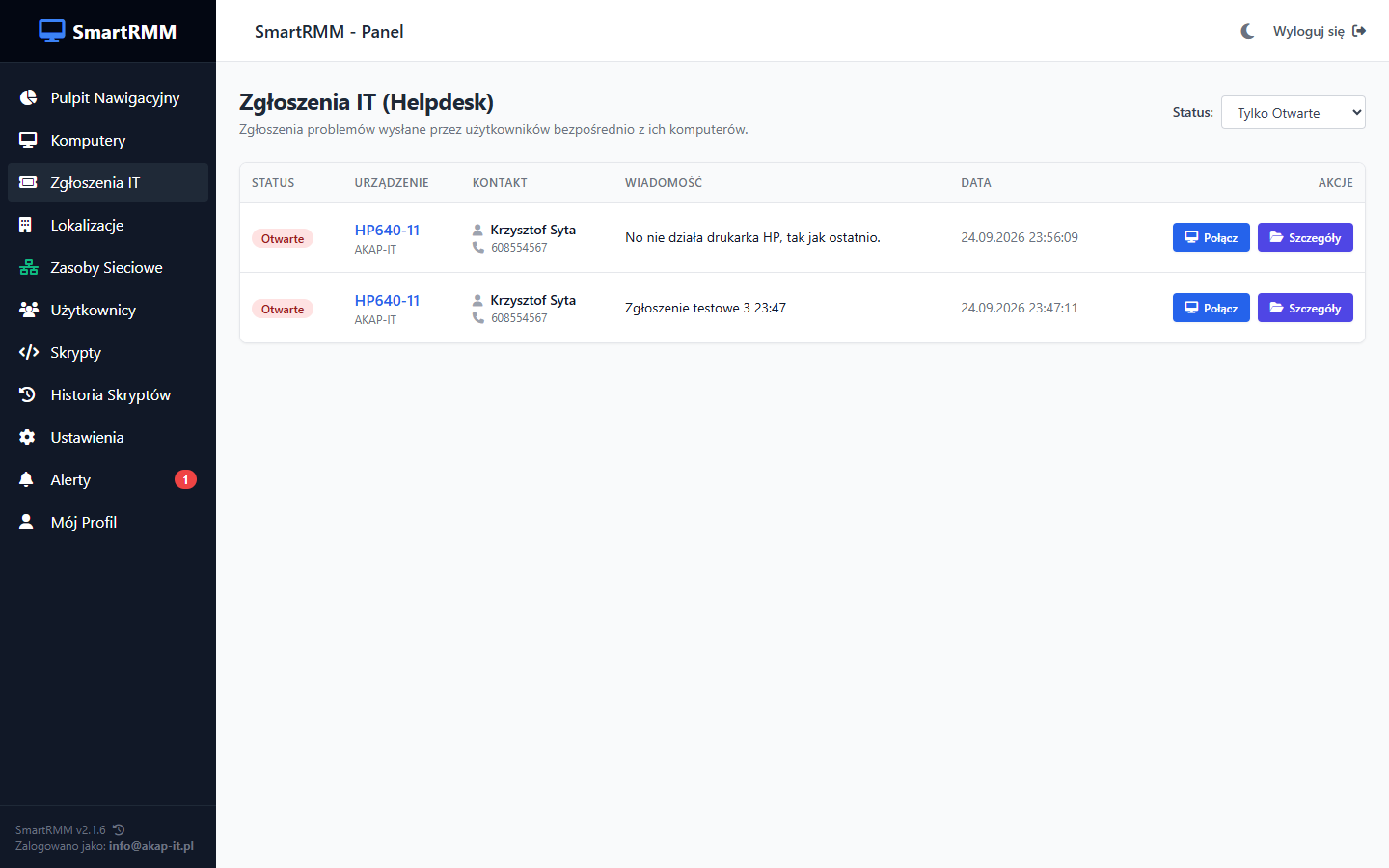Click the Skrypty code icon
1389x868 pixels.
[29, 352]
